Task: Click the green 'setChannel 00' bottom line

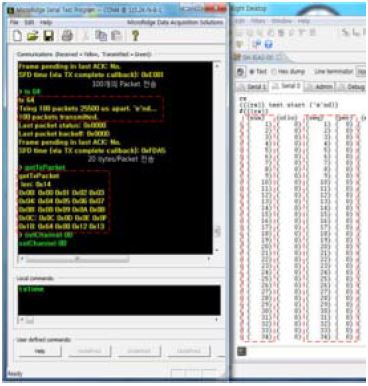Action: [x=43, y=243]
